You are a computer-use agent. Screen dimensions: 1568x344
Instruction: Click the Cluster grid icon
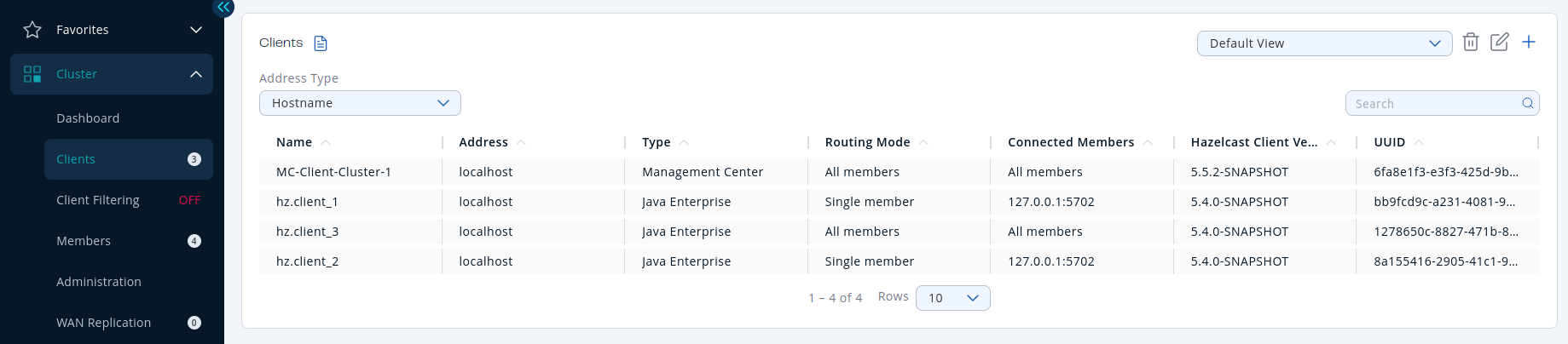click(32, 74)
